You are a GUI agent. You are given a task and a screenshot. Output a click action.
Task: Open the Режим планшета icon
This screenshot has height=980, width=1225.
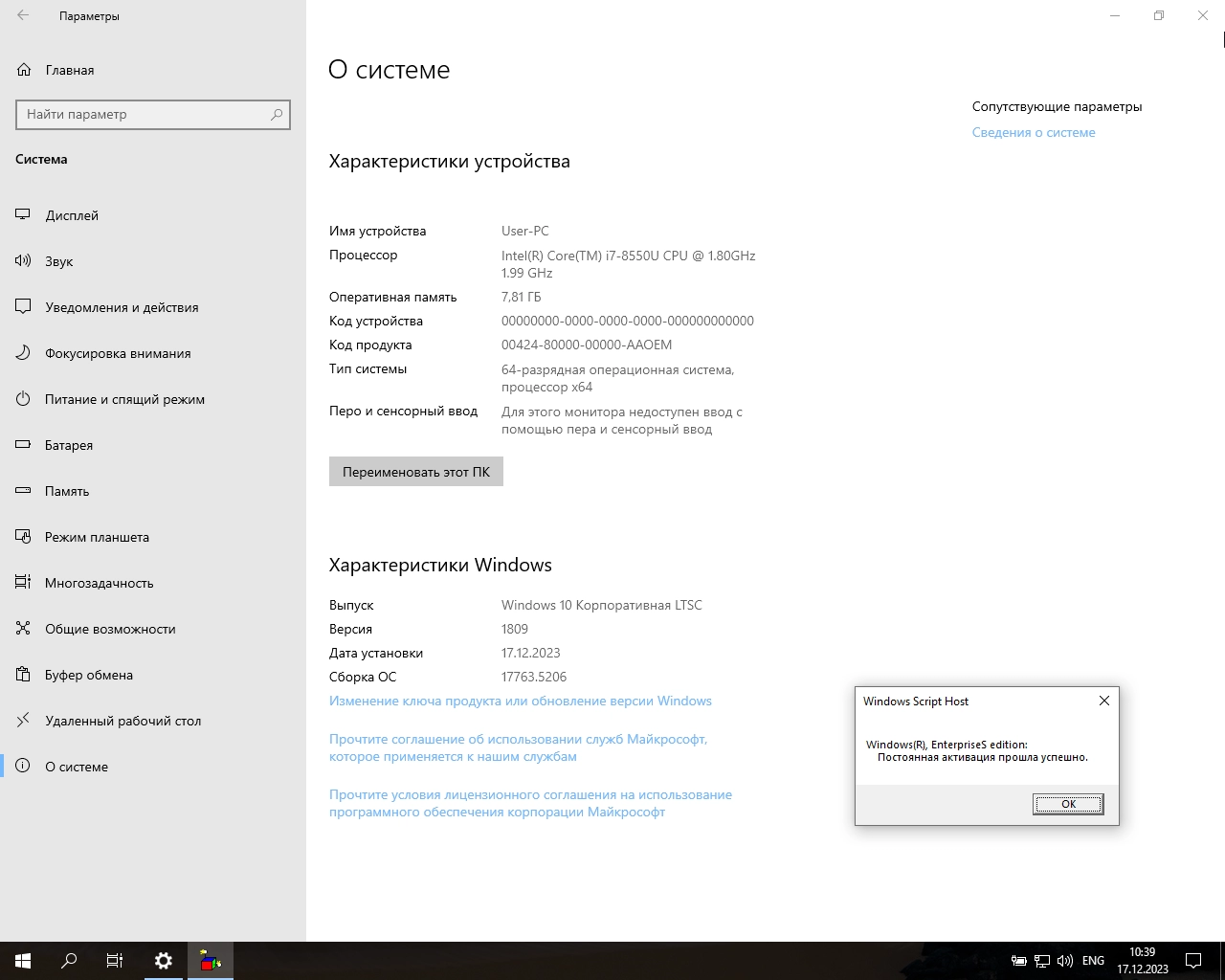[23, 537]
